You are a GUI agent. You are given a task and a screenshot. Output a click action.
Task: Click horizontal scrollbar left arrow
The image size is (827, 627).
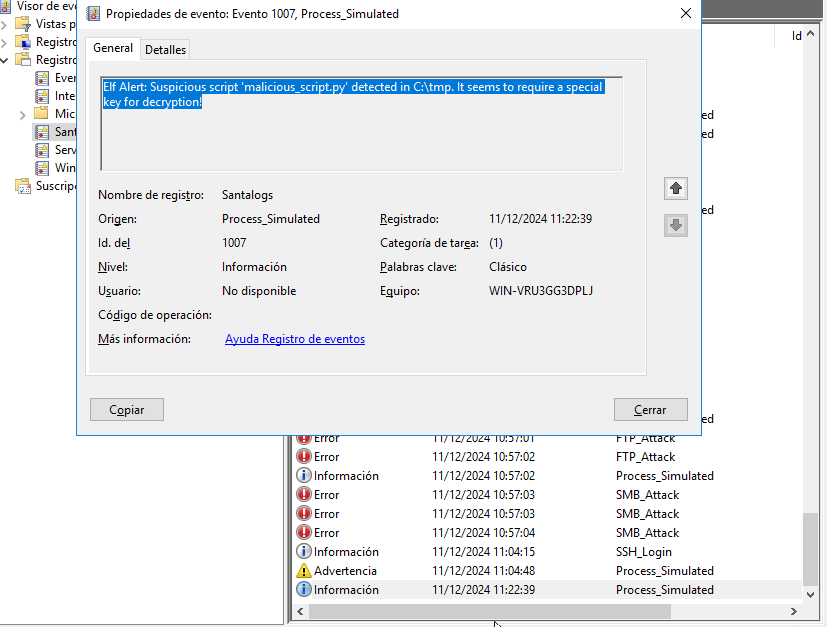(300, 612)
